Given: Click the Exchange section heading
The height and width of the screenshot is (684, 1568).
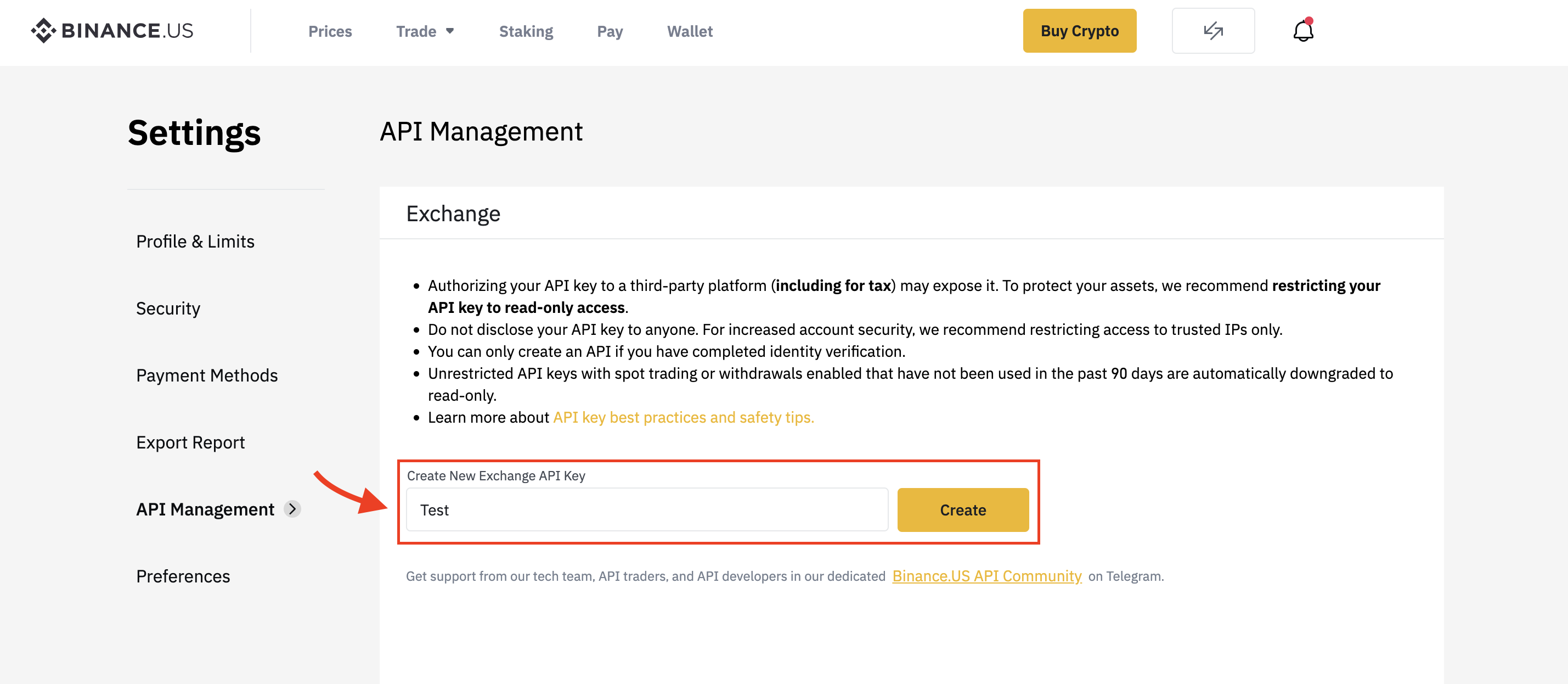Looking at the screenshot, I should pyautogui.click(x=453, y=214).
